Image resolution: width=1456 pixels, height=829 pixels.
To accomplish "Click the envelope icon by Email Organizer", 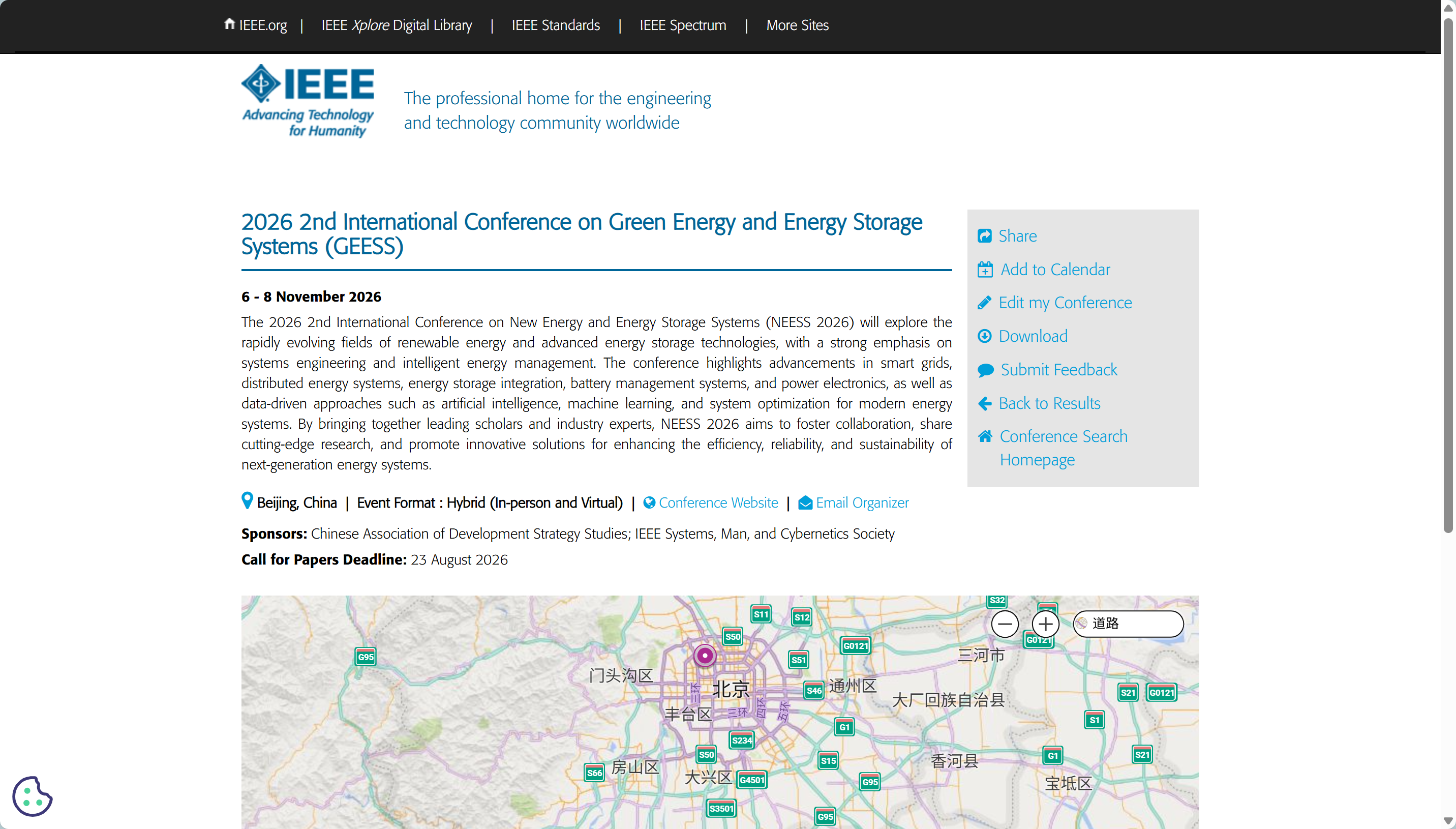I will pos(805,503).
